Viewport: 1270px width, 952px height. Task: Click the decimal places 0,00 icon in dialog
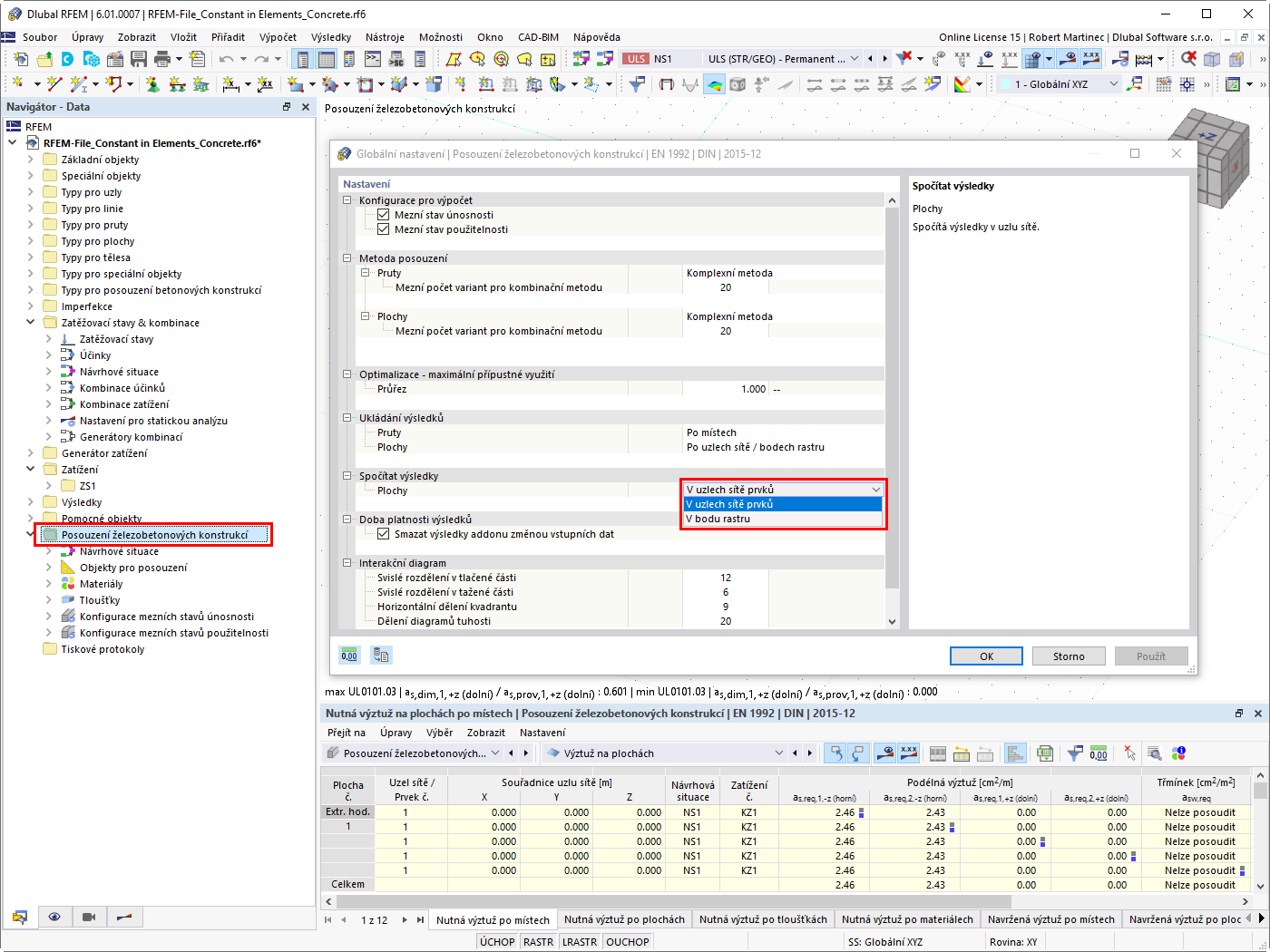click(349, 656)
